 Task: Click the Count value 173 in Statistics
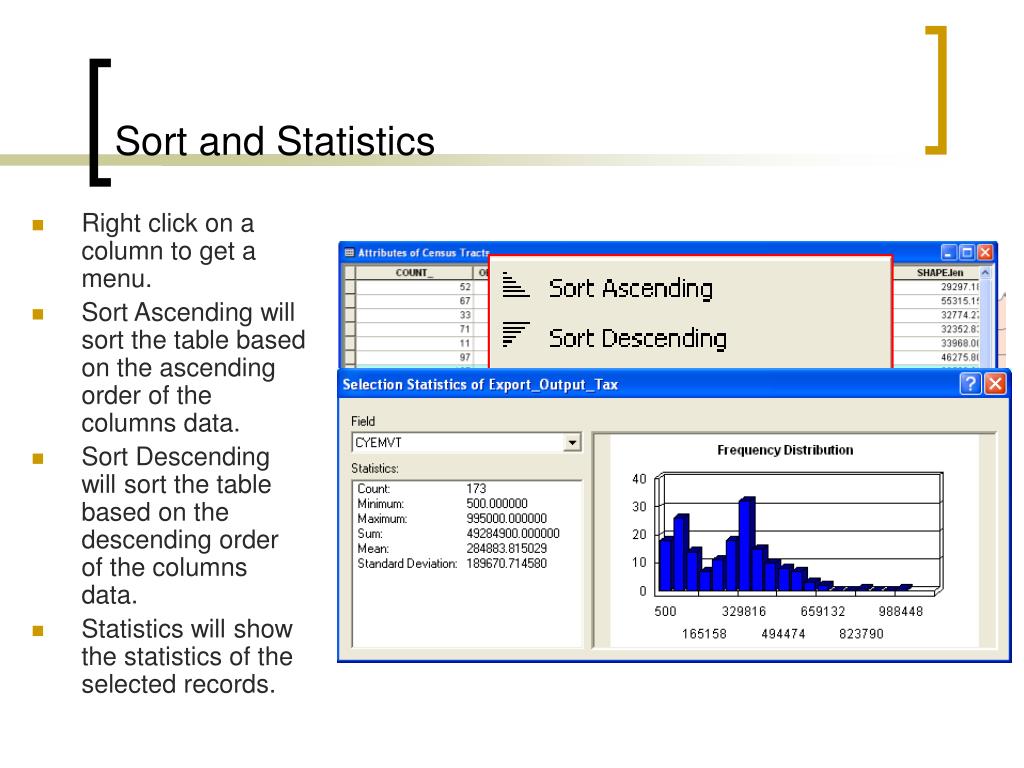point(476,488)
